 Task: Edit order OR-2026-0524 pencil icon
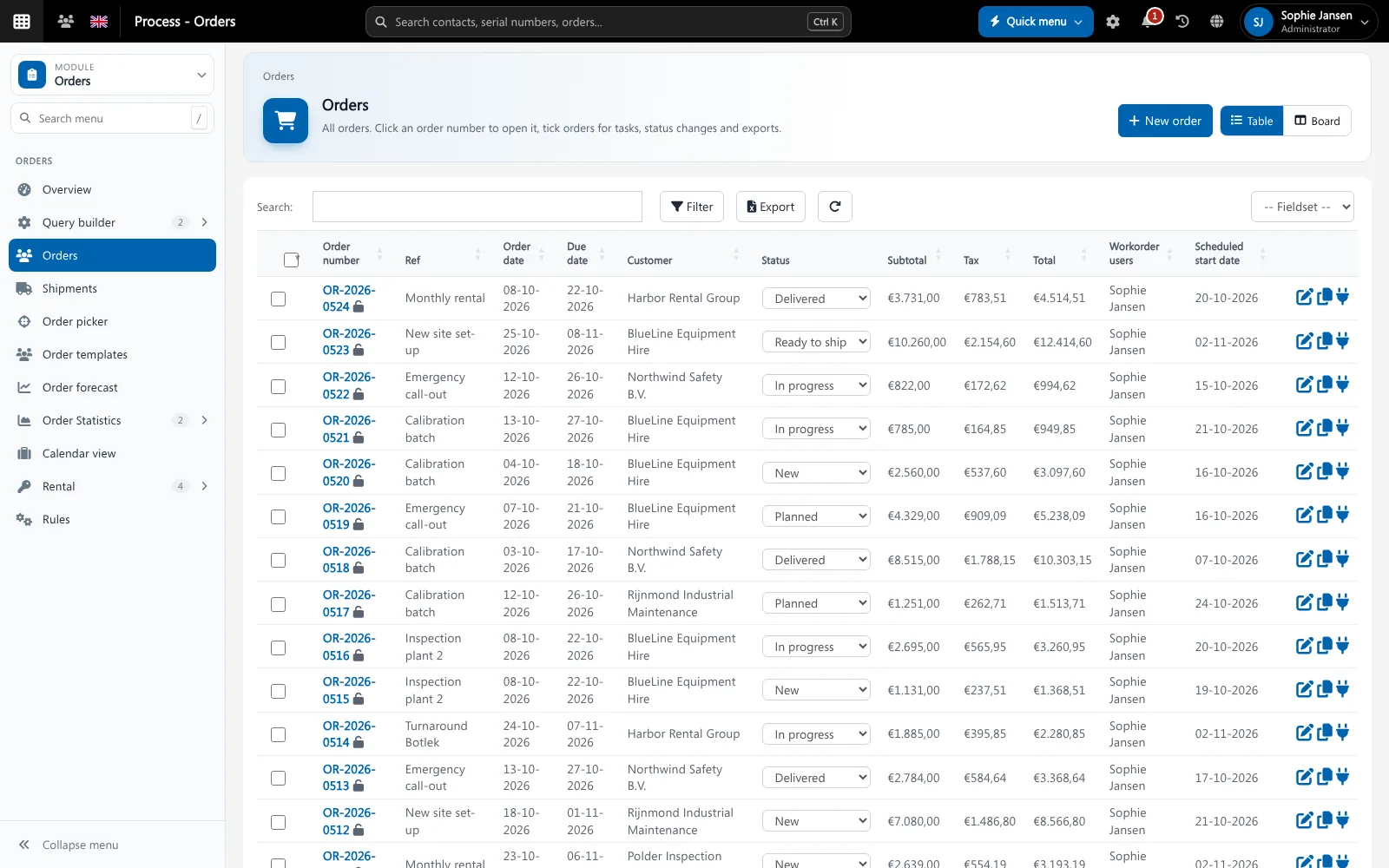[1304, 297]
